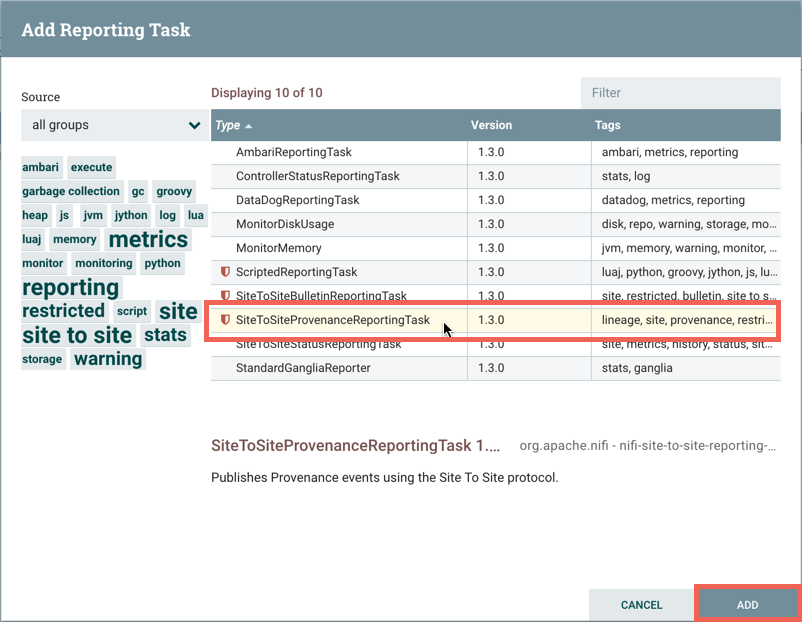Filter by the garbage collection tag
The width and height of the screenshot is (802, 622).
click(71, 191)
